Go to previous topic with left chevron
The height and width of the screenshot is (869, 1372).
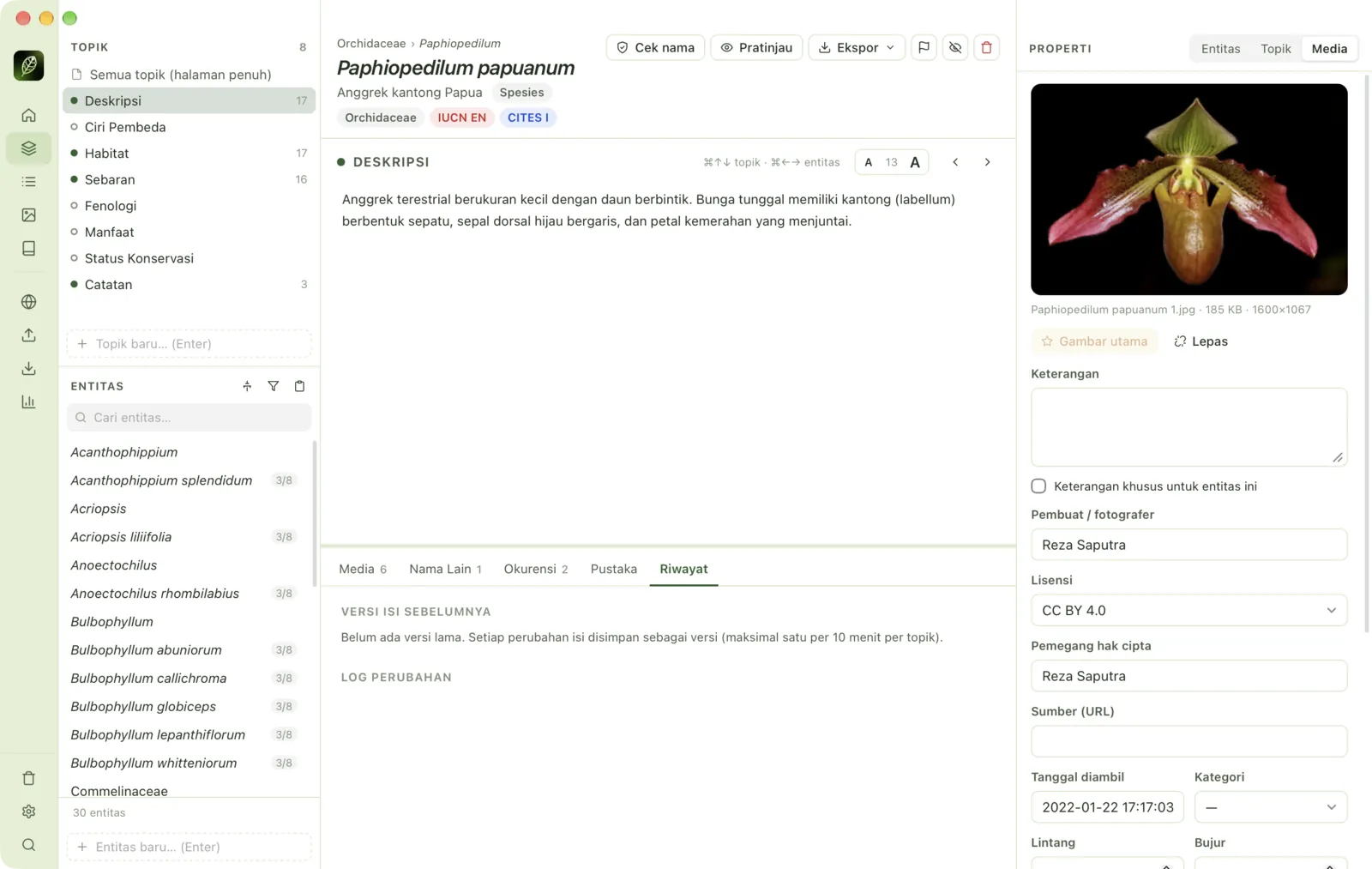pyautogui.click(x=955, y=162)
